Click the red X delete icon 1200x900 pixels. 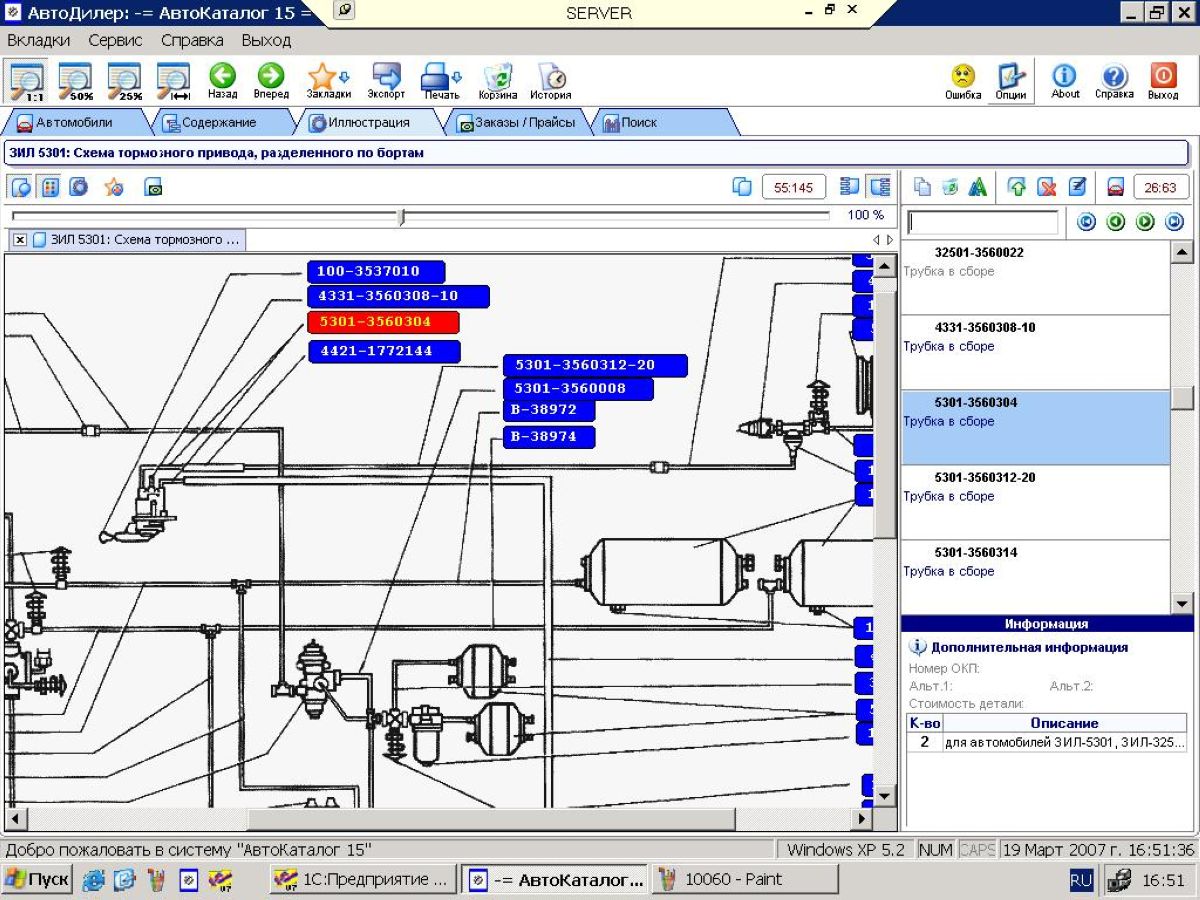tap(1047, 187)
